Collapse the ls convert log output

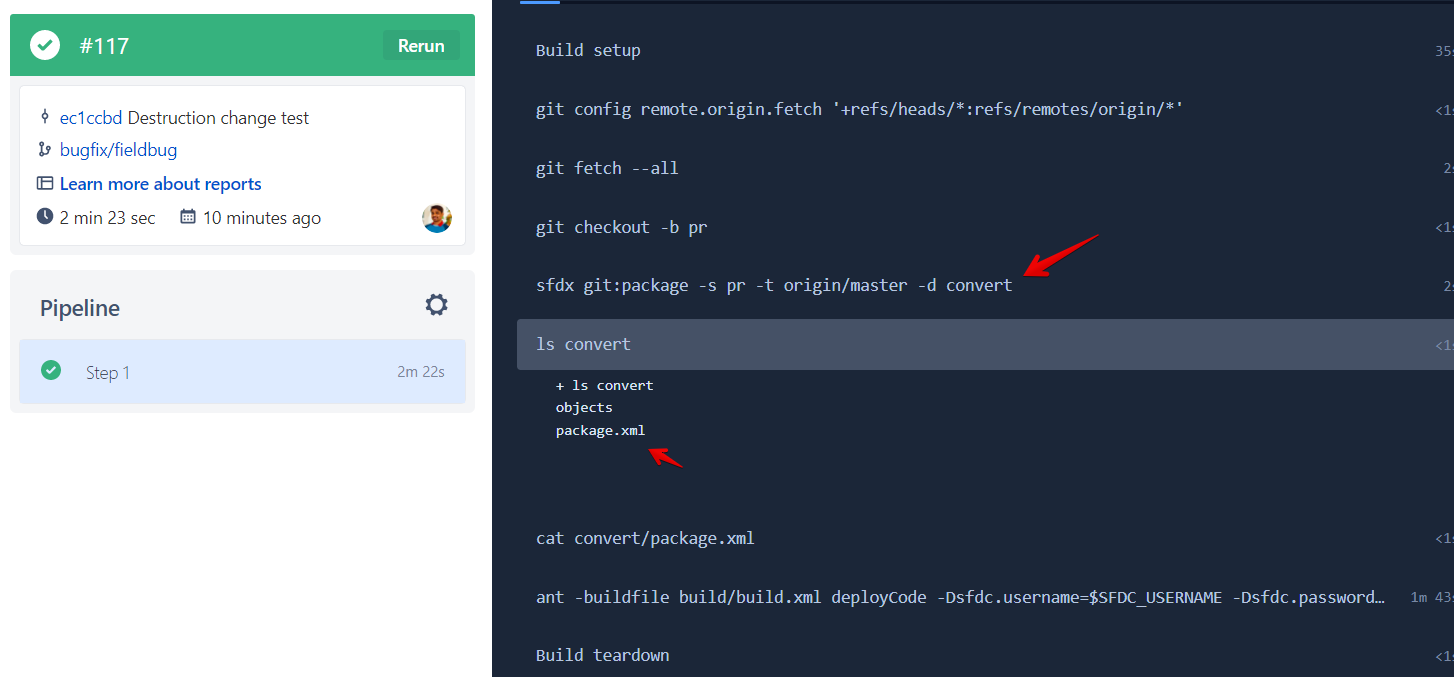coord(583,344)
